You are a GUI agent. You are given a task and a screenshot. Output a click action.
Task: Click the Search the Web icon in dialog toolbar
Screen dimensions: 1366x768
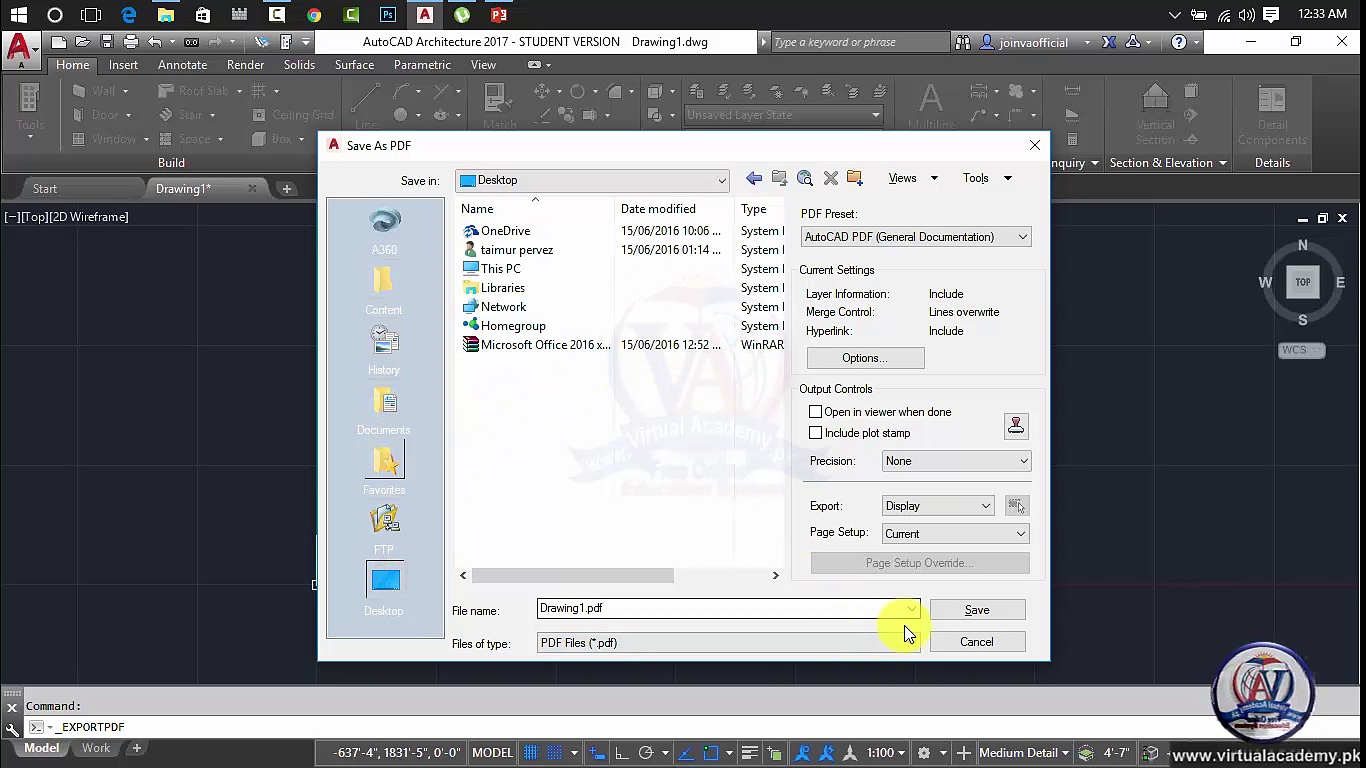click(x=805, y=178)
